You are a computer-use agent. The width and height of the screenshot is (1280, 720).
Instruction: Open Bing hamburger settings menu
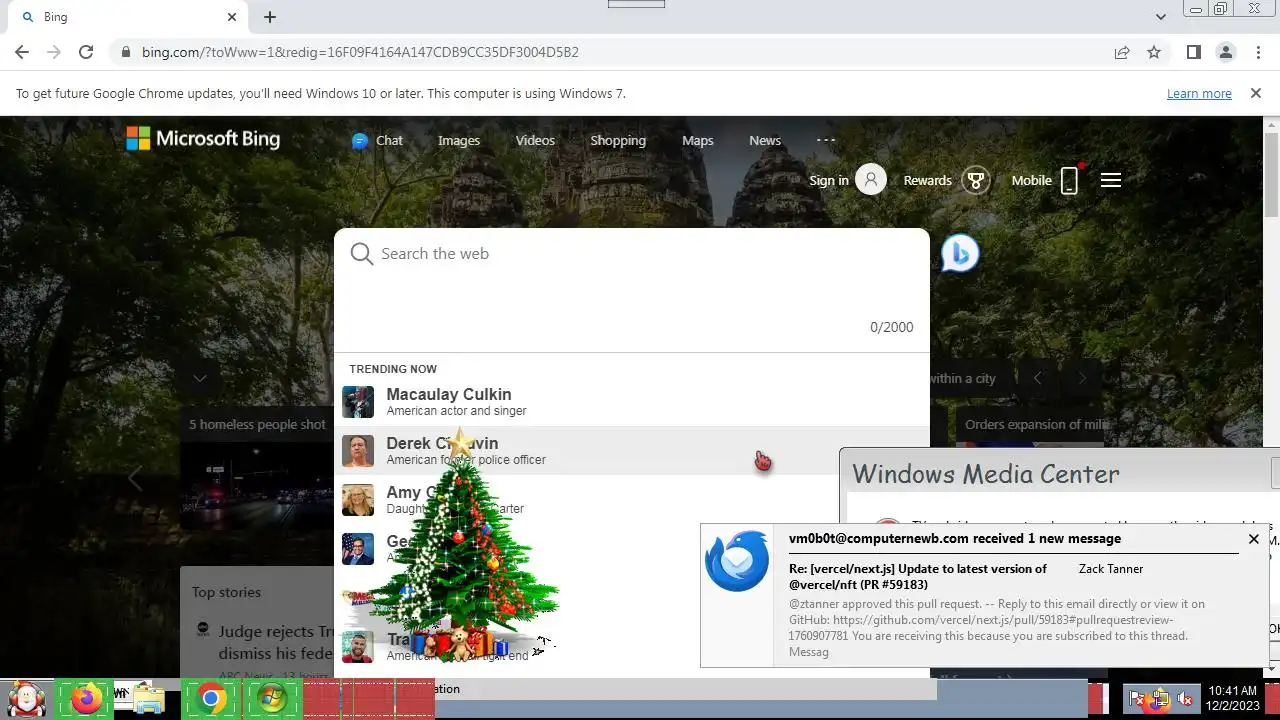1111,180
